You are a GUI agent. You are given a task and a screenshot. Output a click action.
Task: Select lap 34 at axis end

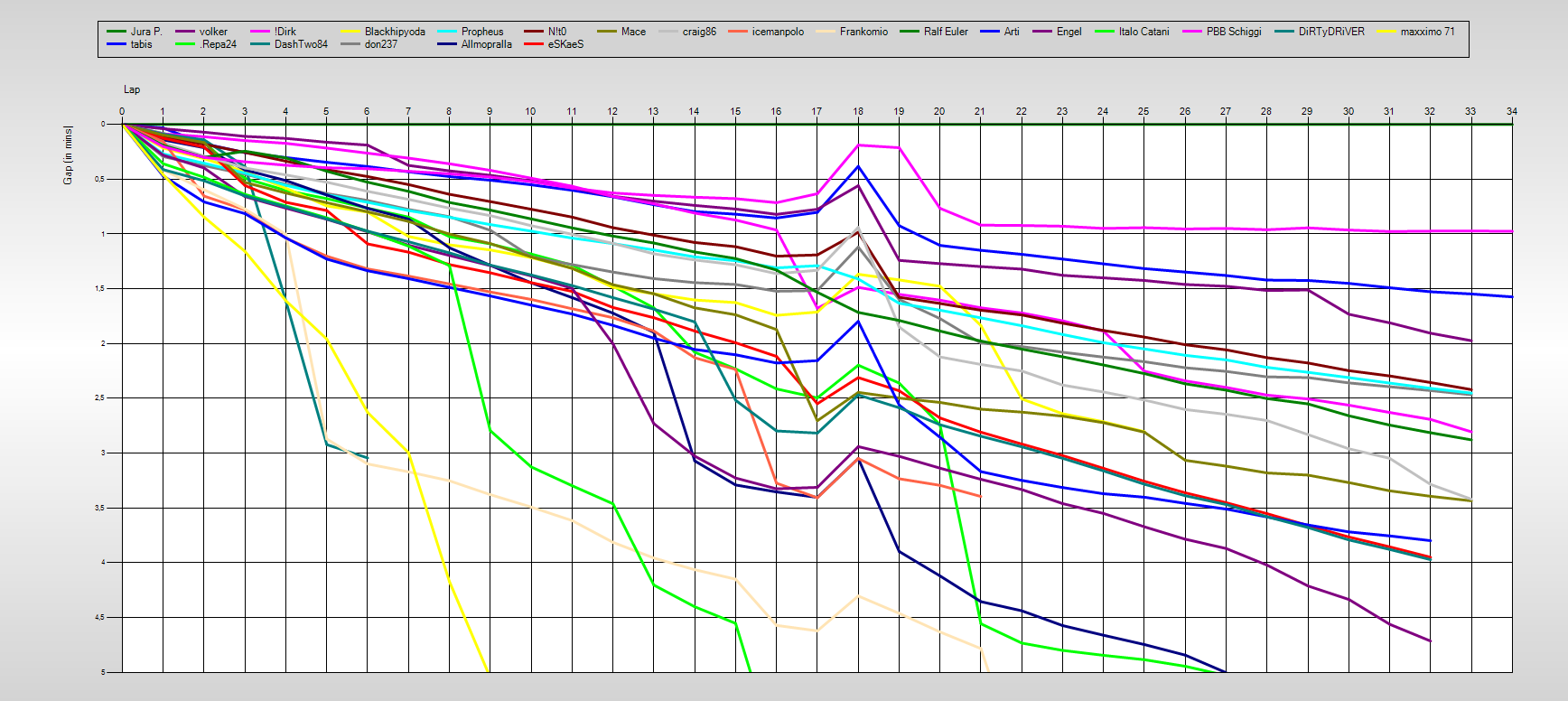click(1512, 112)
